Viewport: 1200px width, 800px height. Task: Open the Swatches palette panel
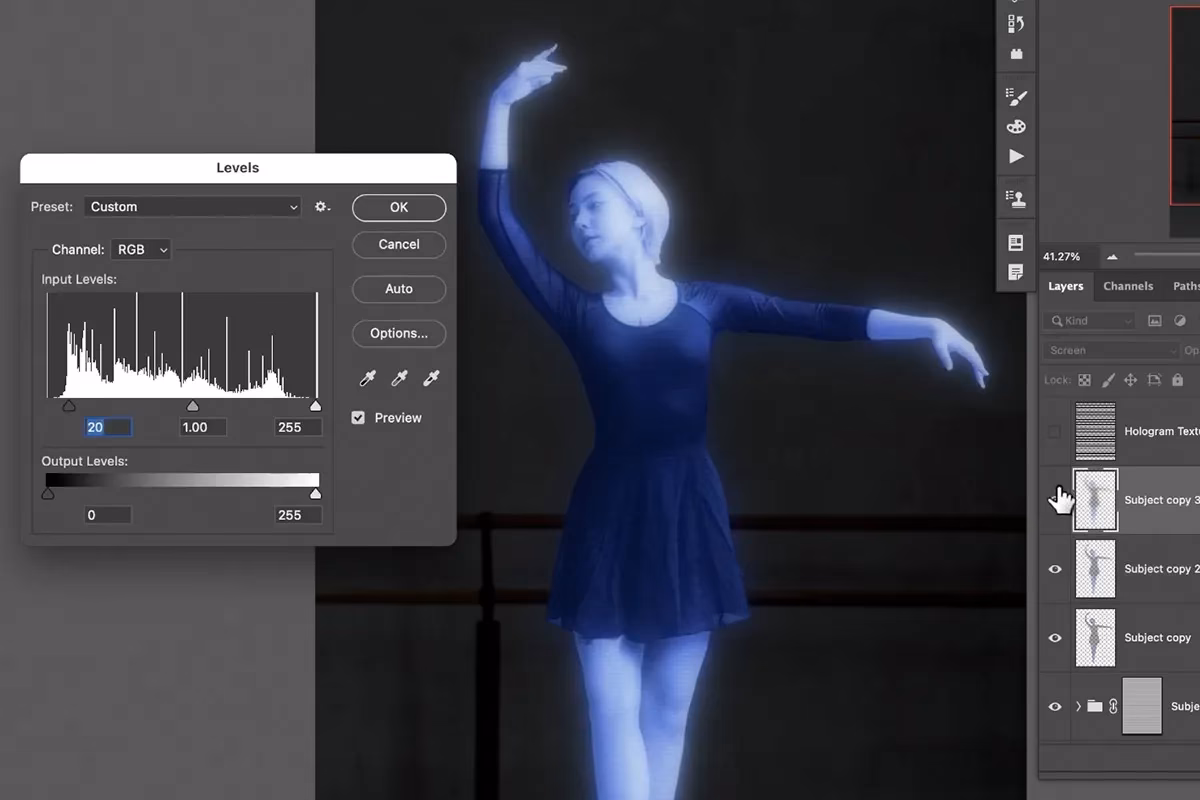(1016, 127)
